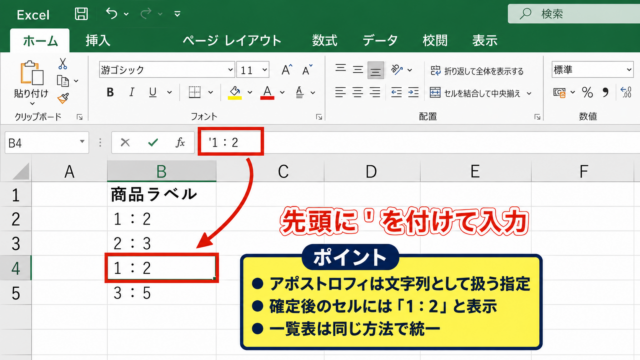Apply red font color A

[x=267, y=93]
